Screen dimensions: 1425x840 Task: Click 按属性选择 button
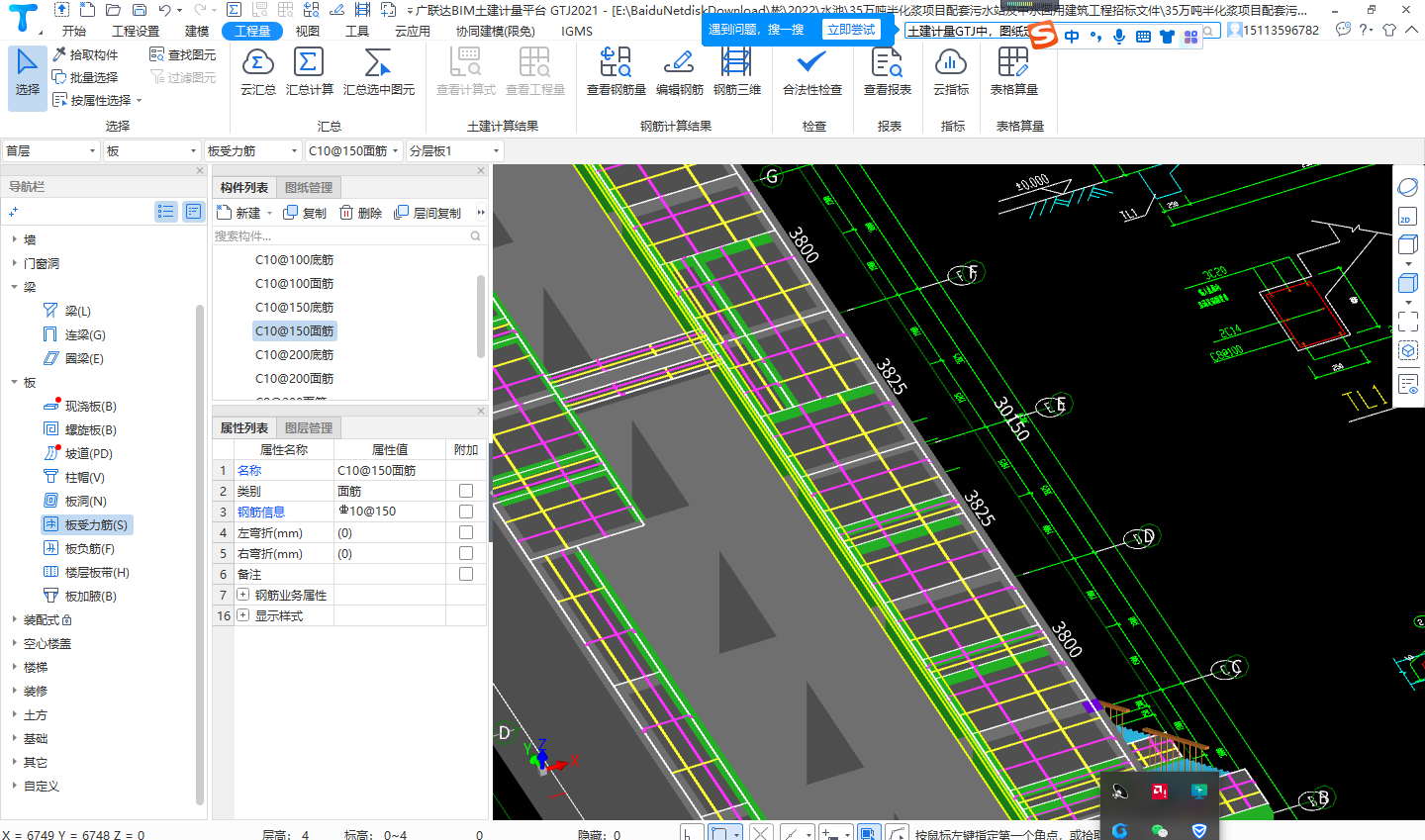click(x=97, y=100)
